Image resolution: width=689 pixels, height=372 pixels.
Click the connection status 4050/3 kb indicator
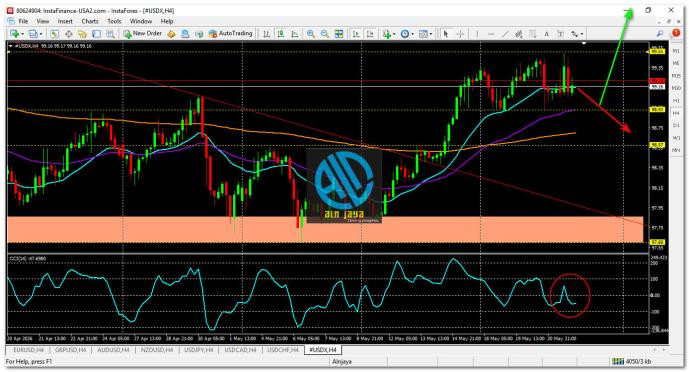pyautogui.click(x=631, y=361)
